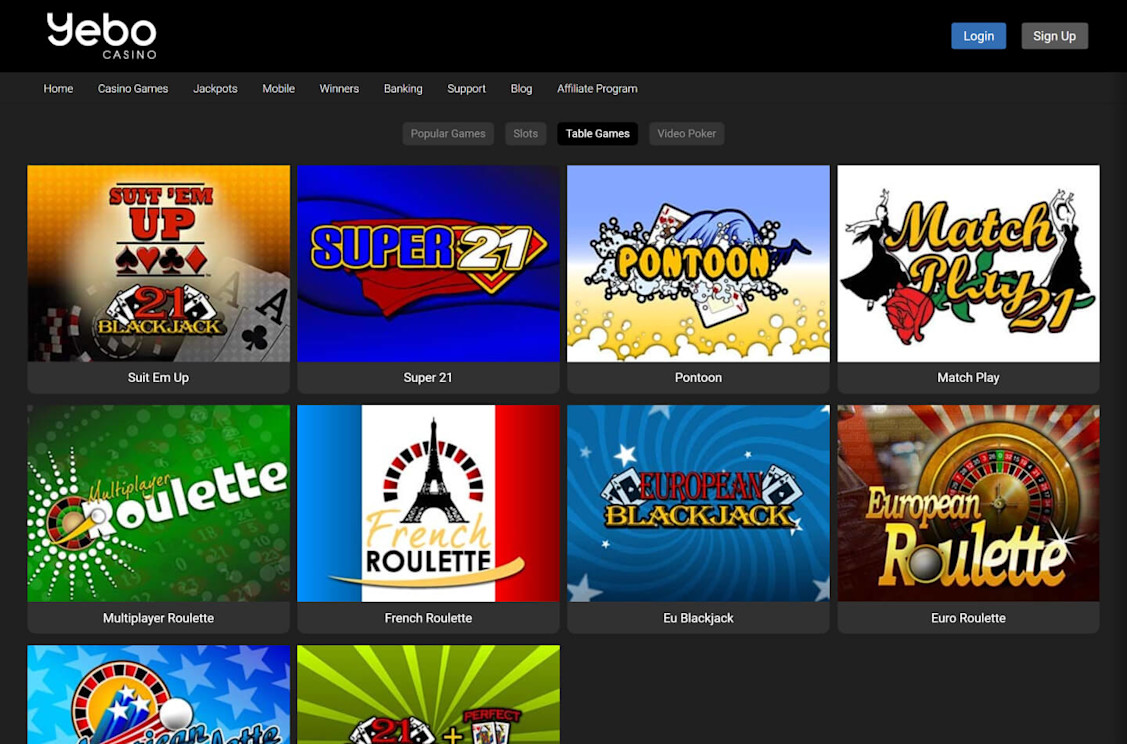Go to the Support page

click(x=466, y=88)
